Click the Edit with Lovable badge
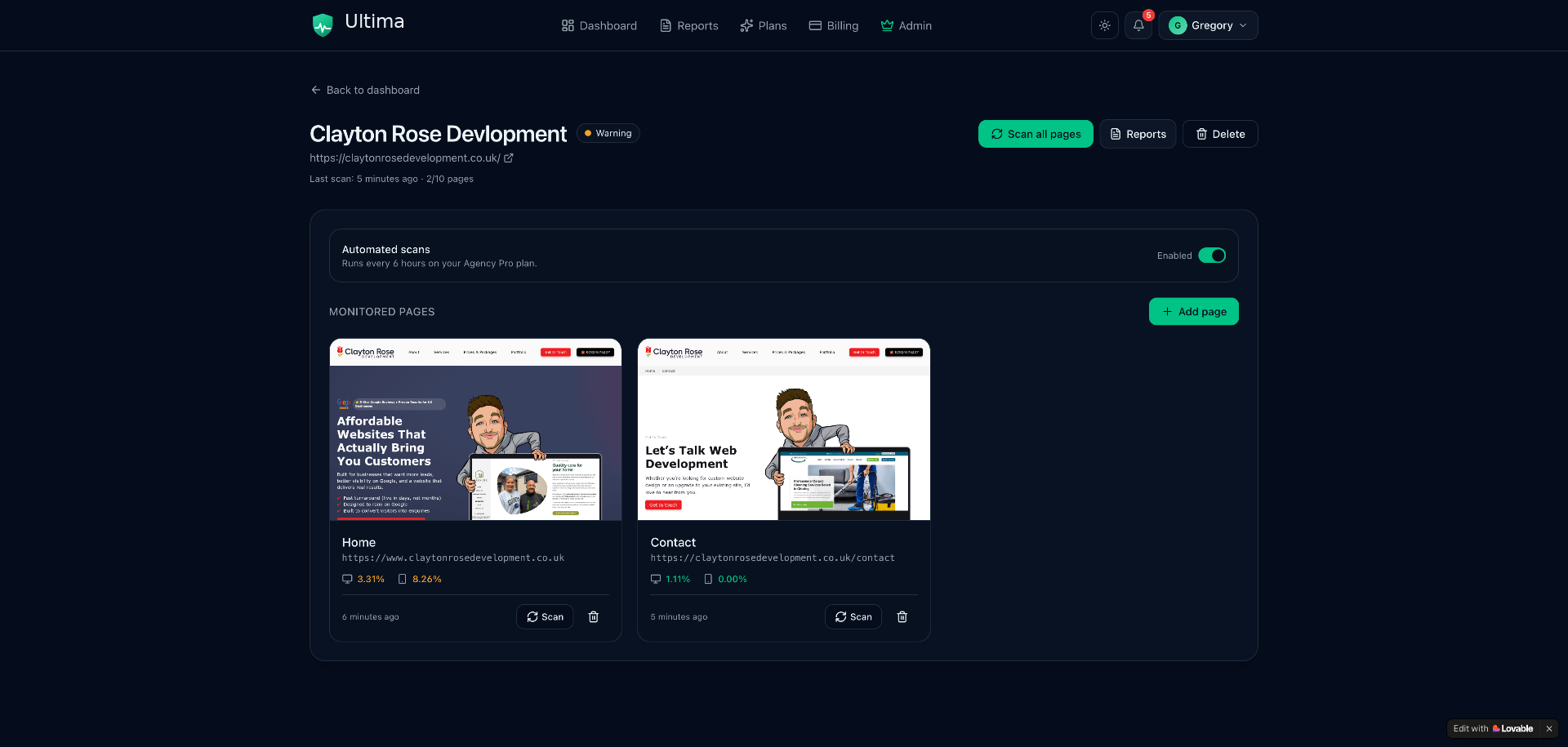Screen dimensions: 1568x747 pyautogui.click(x=1493, y=729)
